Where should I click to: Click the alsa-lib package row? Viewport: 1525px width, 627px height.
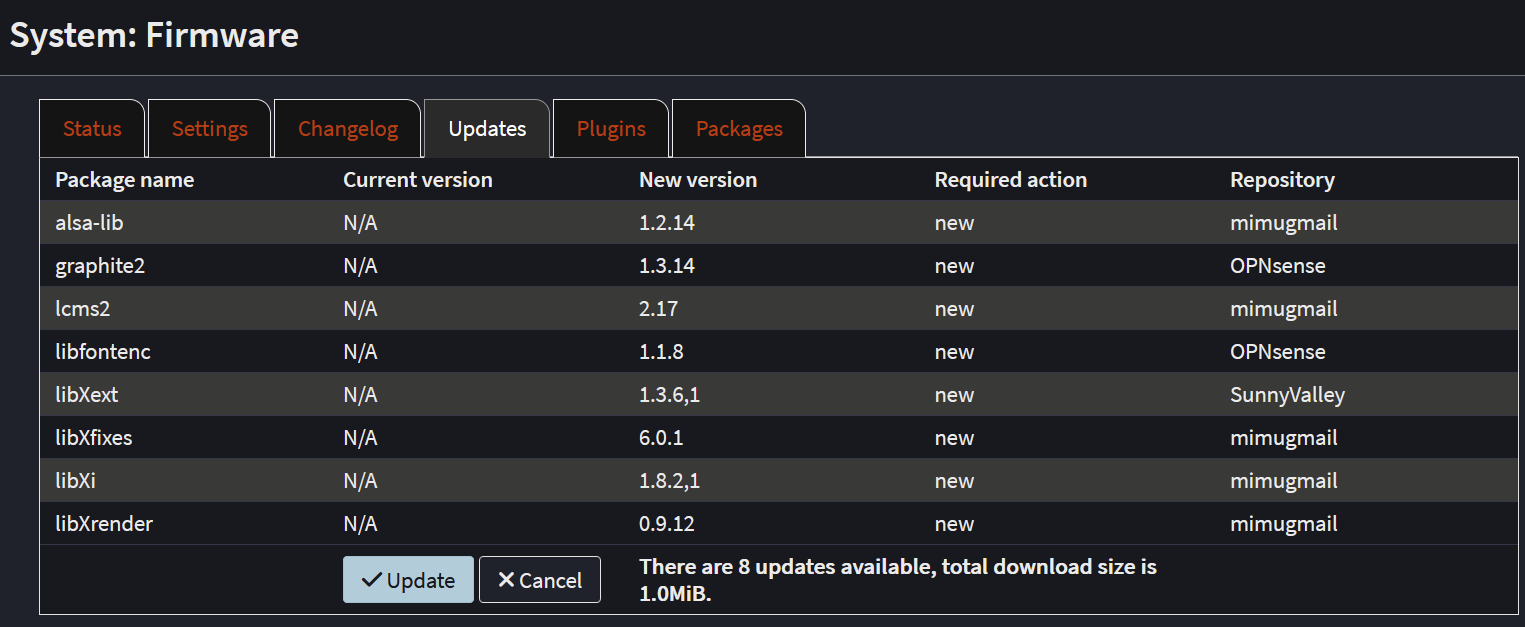tap(89, 223)
